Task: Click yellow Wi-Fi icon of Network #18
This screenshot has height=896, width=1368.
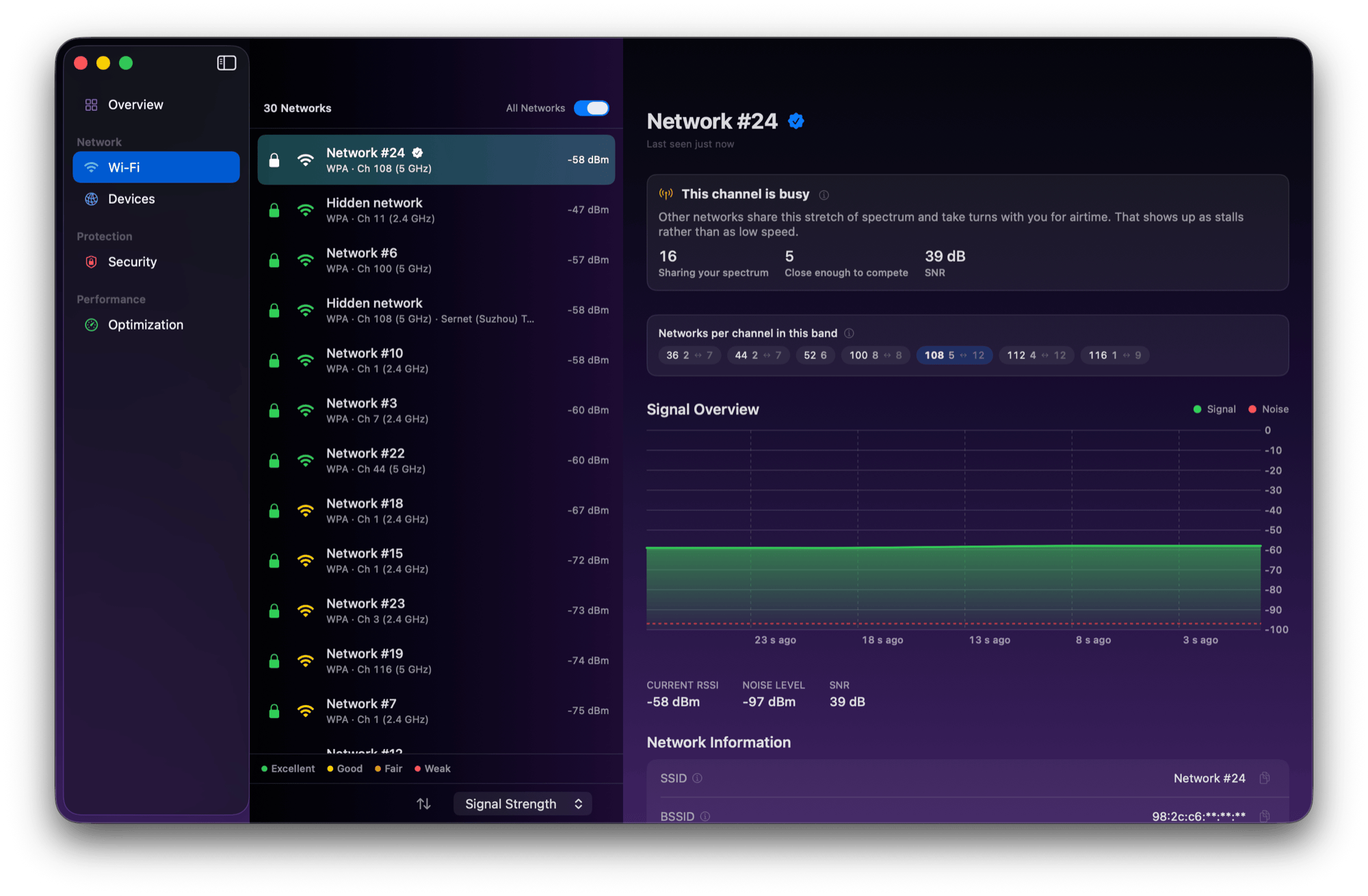Action: tap(306, 511)
